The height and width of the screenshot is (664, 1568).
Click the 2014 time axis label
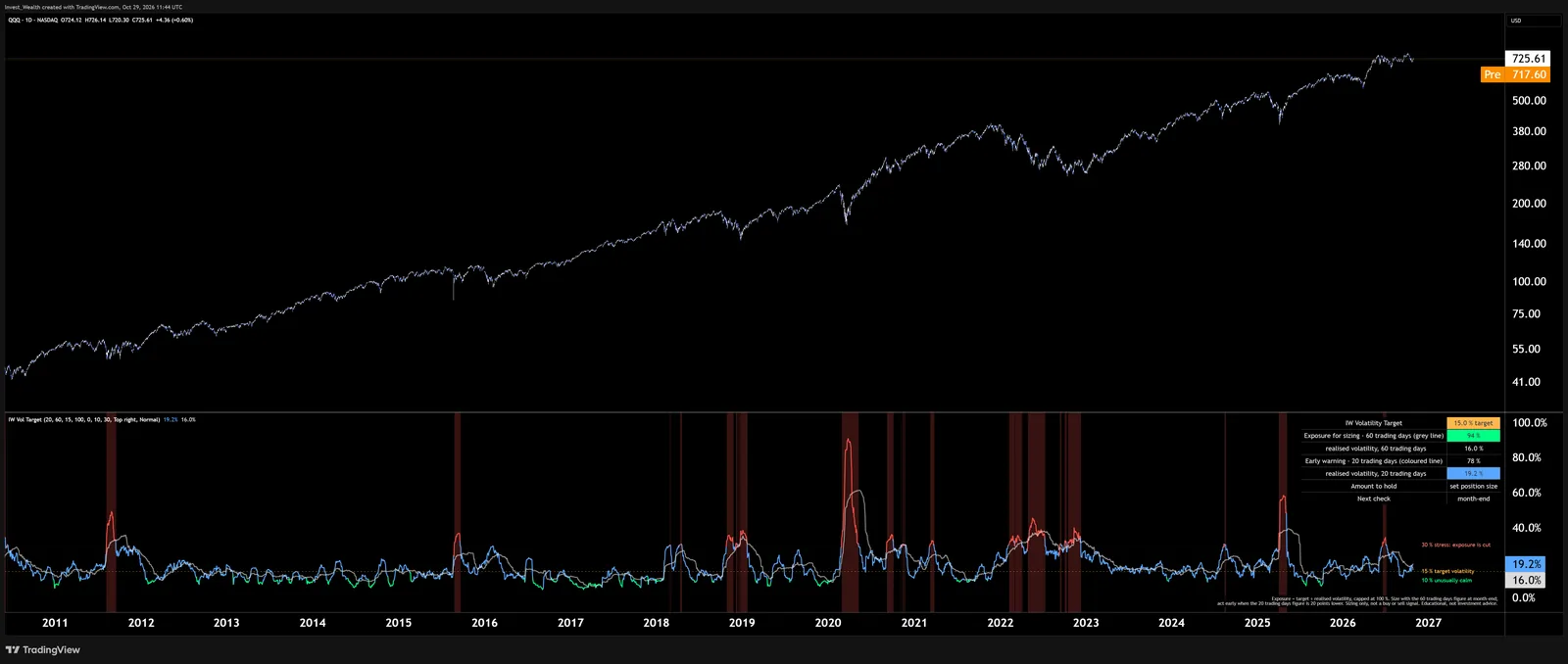point(313,623)
